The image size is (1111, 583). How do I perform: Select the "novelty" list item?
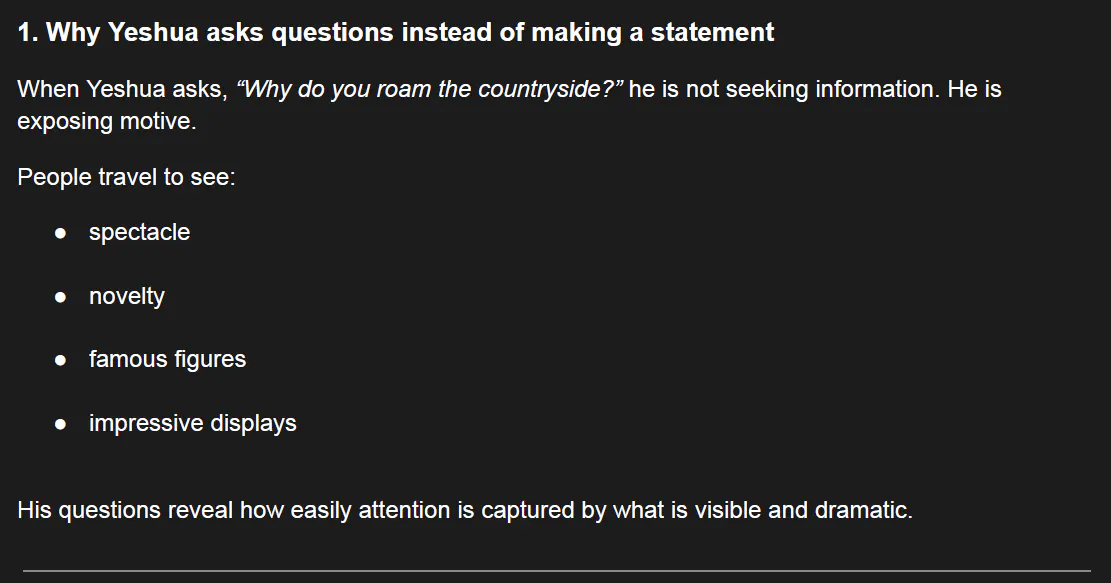pyautogui.click(x=126, y=296)
